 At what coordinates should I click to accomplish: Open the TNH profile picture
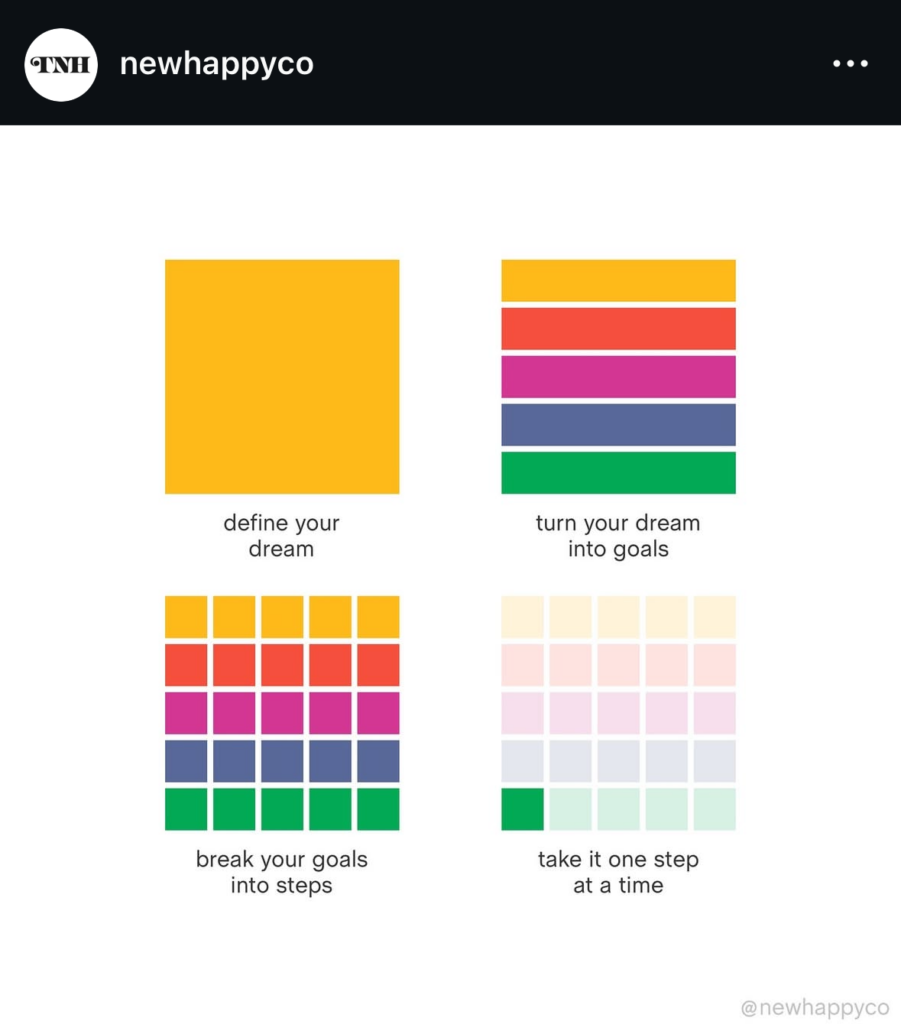[x=61, y=65]
